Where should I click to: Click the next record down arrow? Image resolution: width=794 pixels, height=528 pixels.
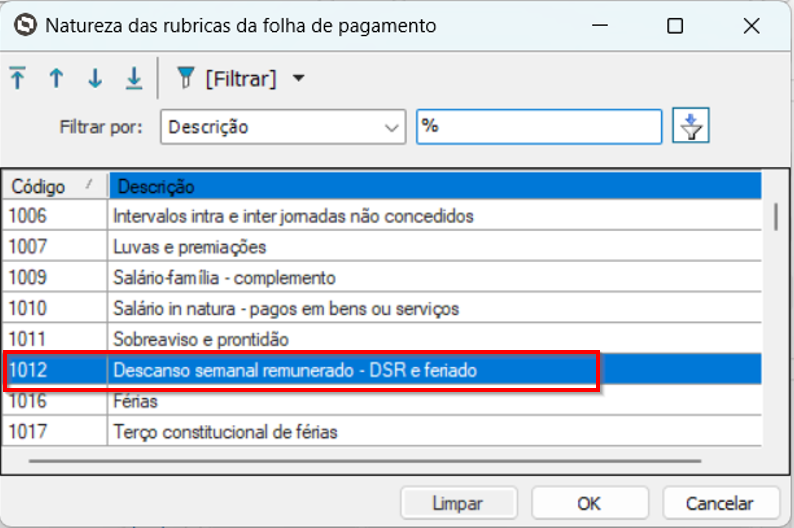pos(95,78)
